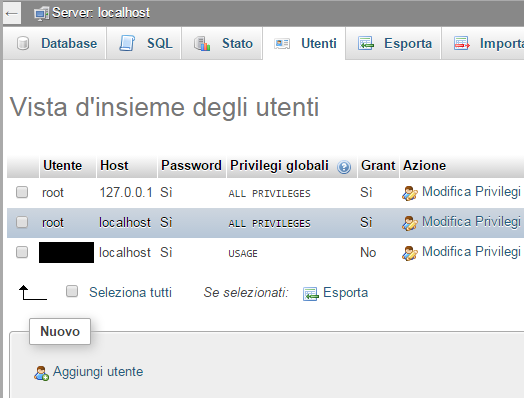Tick the checkbox for root at localhost
Screen dimensions: 524x398
22,222
